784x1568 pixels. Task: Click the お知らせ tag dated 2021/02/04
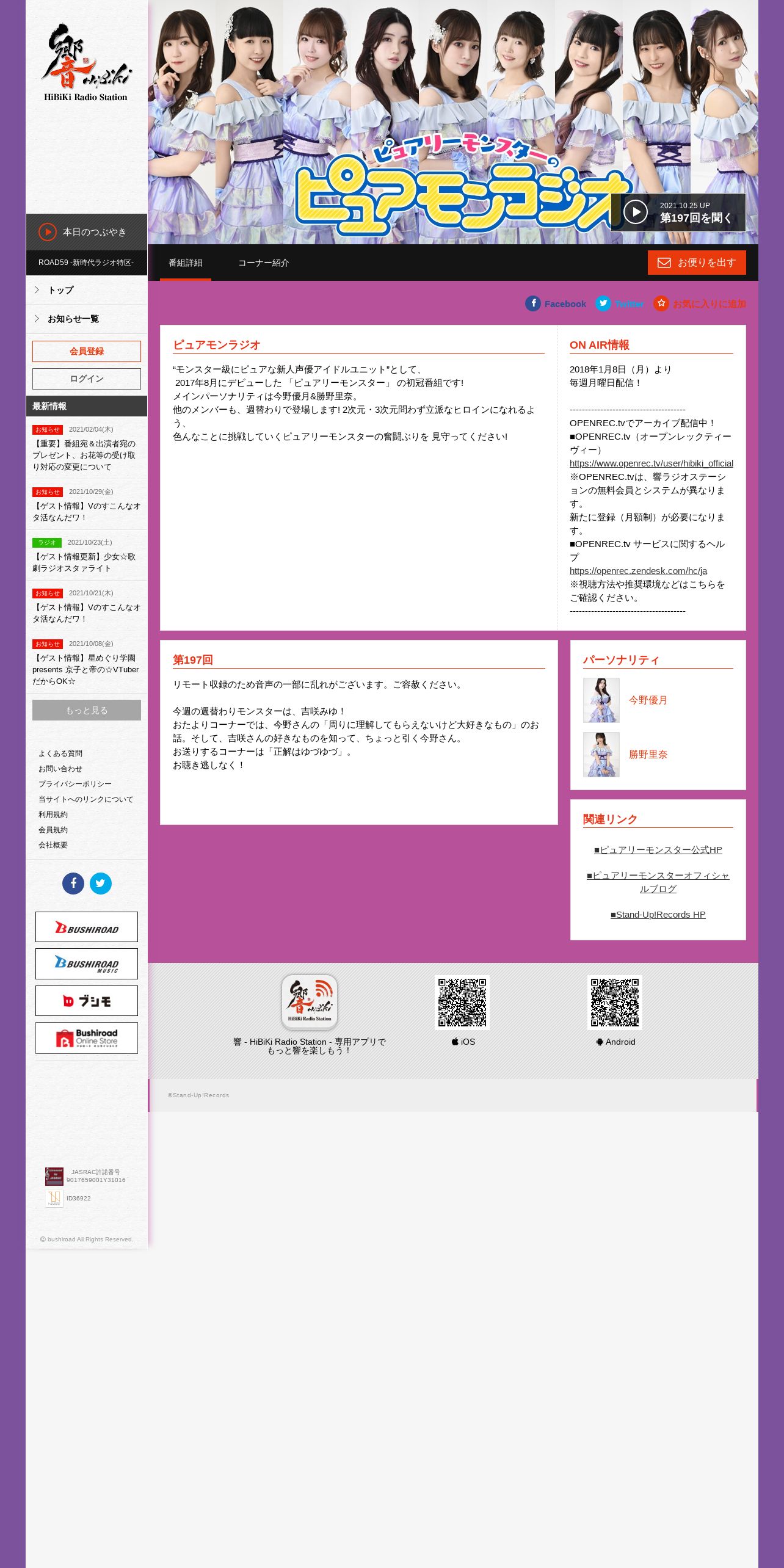coord(48,430)
